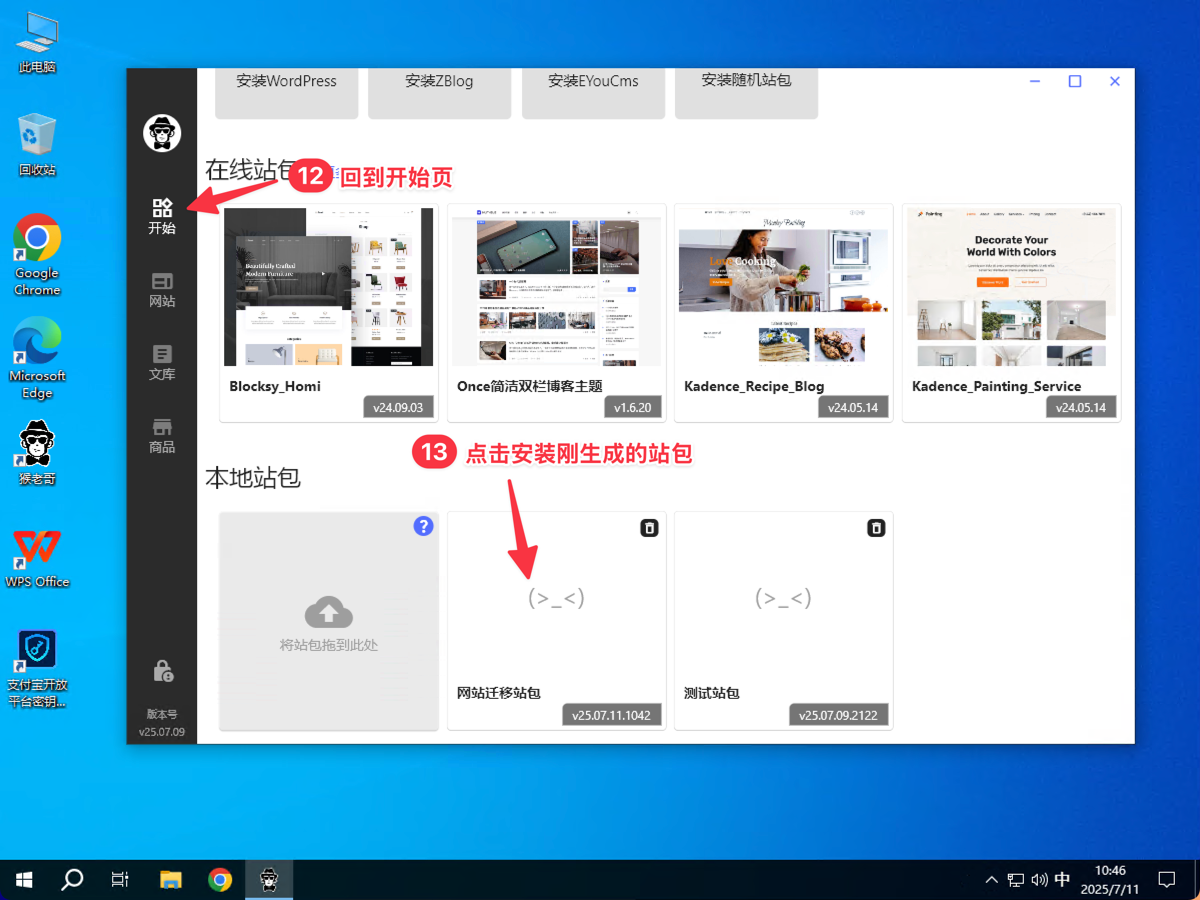The image size is (1200, 900).
Task: Click the cloud upload icon
Action: pyautogui.click(x=328, y=611)
